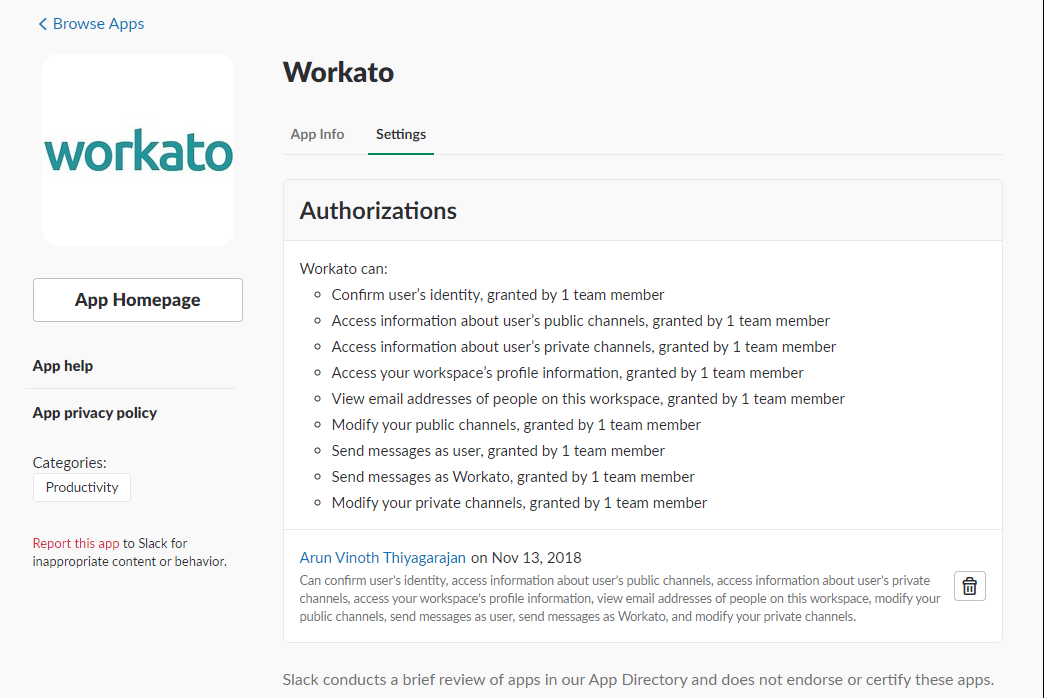Click the 'user's public channels' access line
The height and width of the screenshot is (698, 1044).
(x=581, y=321)
